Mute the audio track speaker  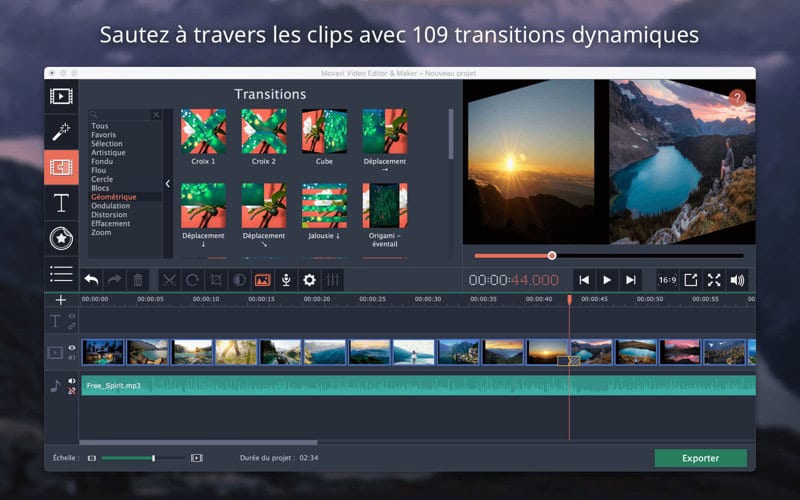click(x=72, y=381)
